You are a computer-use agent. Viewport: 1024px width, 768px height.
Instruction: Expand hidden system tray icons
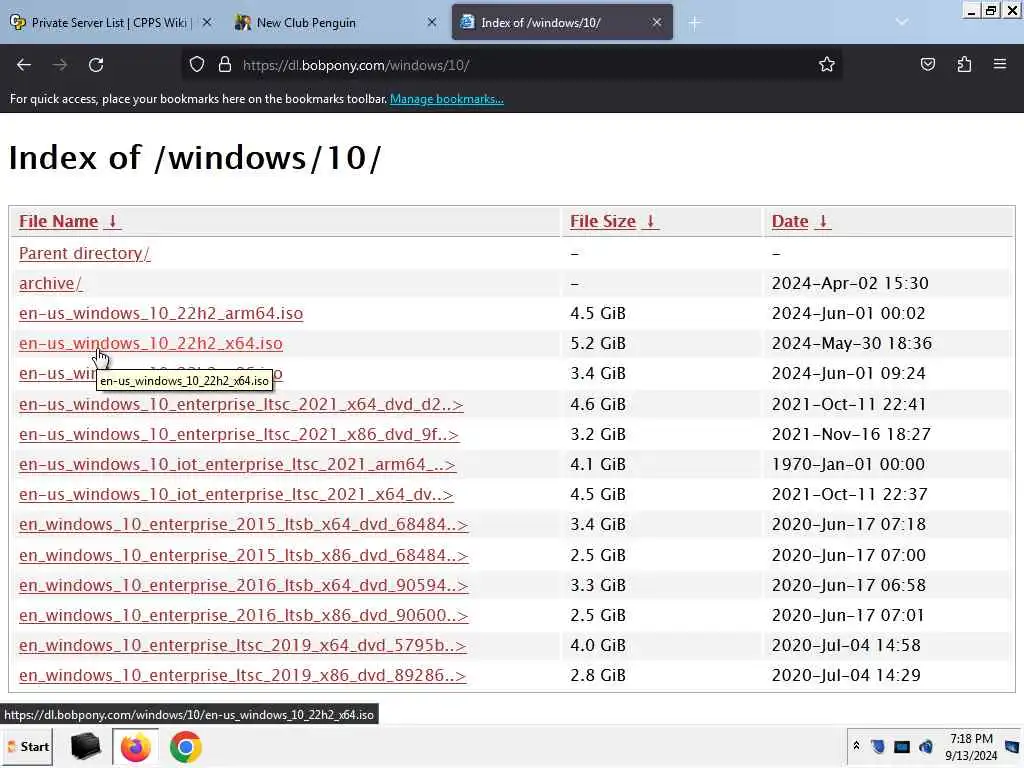click(856, 746)
